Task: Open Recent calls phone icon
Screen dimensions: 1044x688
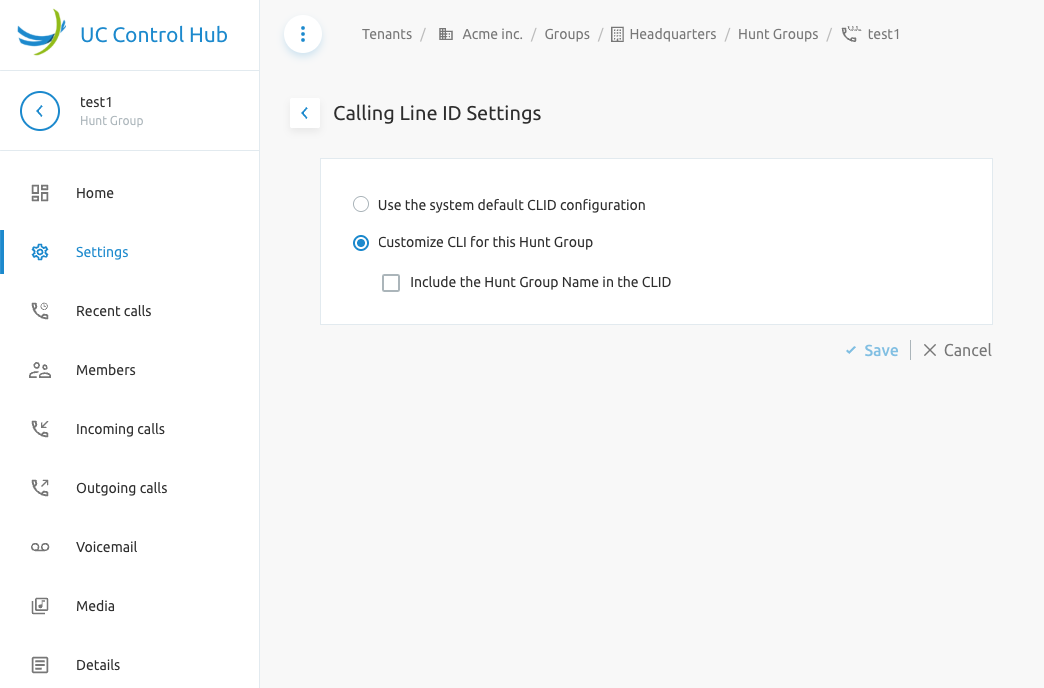Action: 40,311
